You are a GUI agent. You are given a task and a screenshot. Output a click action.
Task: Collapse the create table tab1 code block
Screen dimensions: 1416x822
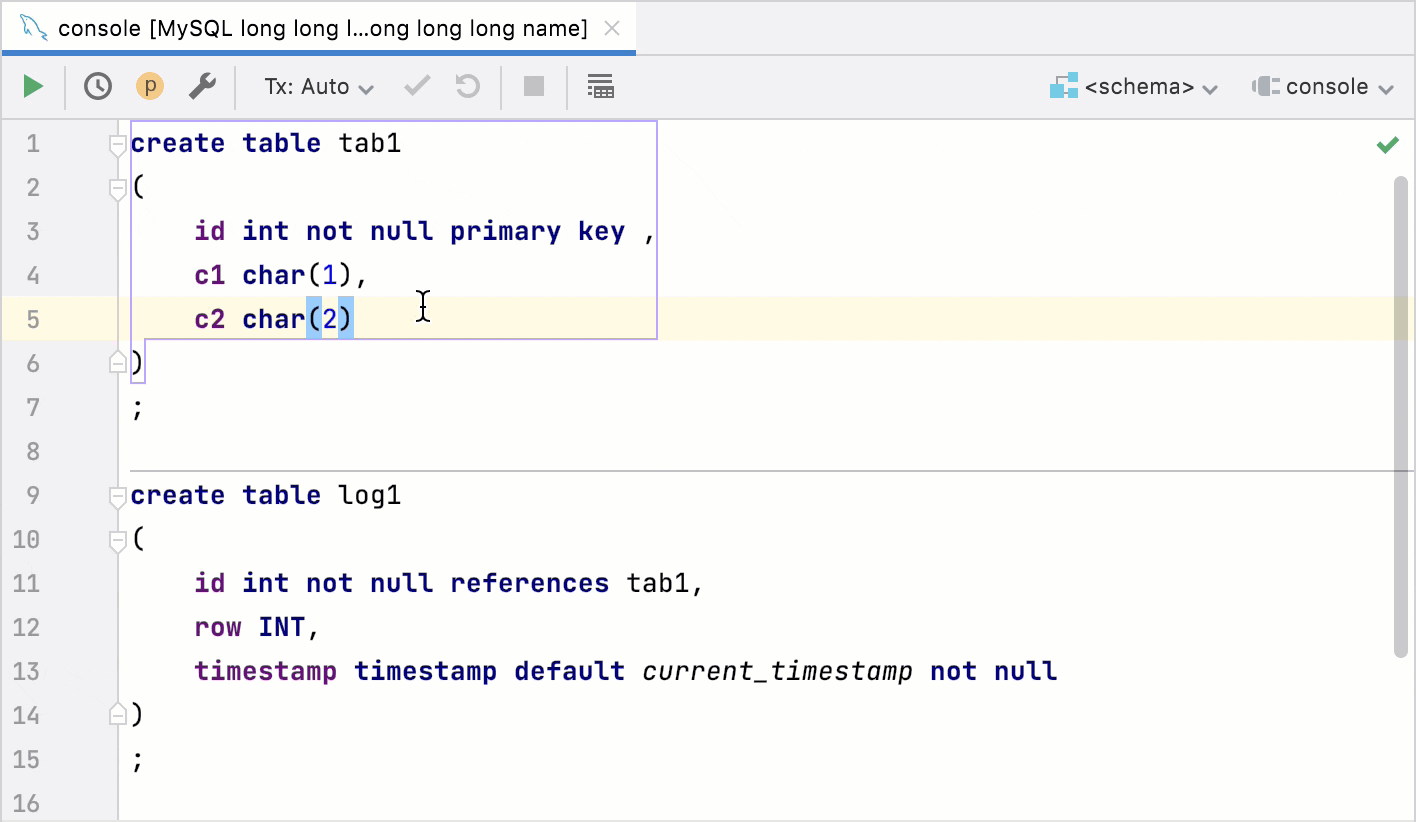pyautogui.click(x=116, y=143)
